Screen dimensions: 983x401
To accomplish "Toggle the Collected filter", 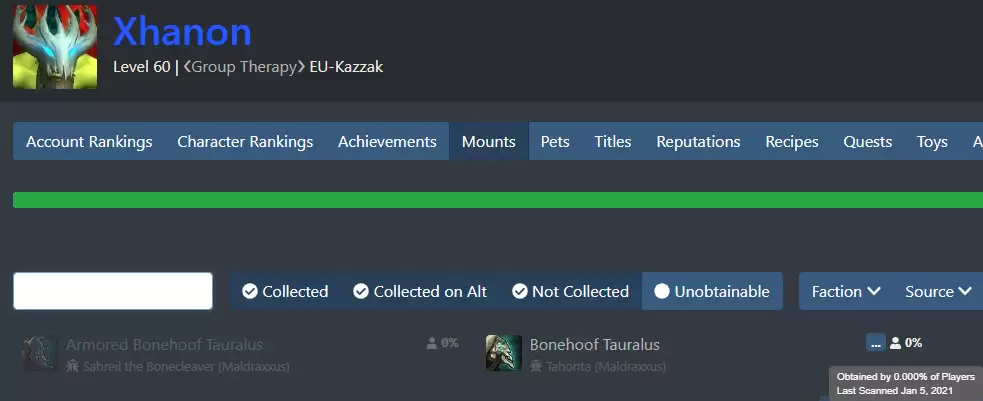I will coord(285,291).
